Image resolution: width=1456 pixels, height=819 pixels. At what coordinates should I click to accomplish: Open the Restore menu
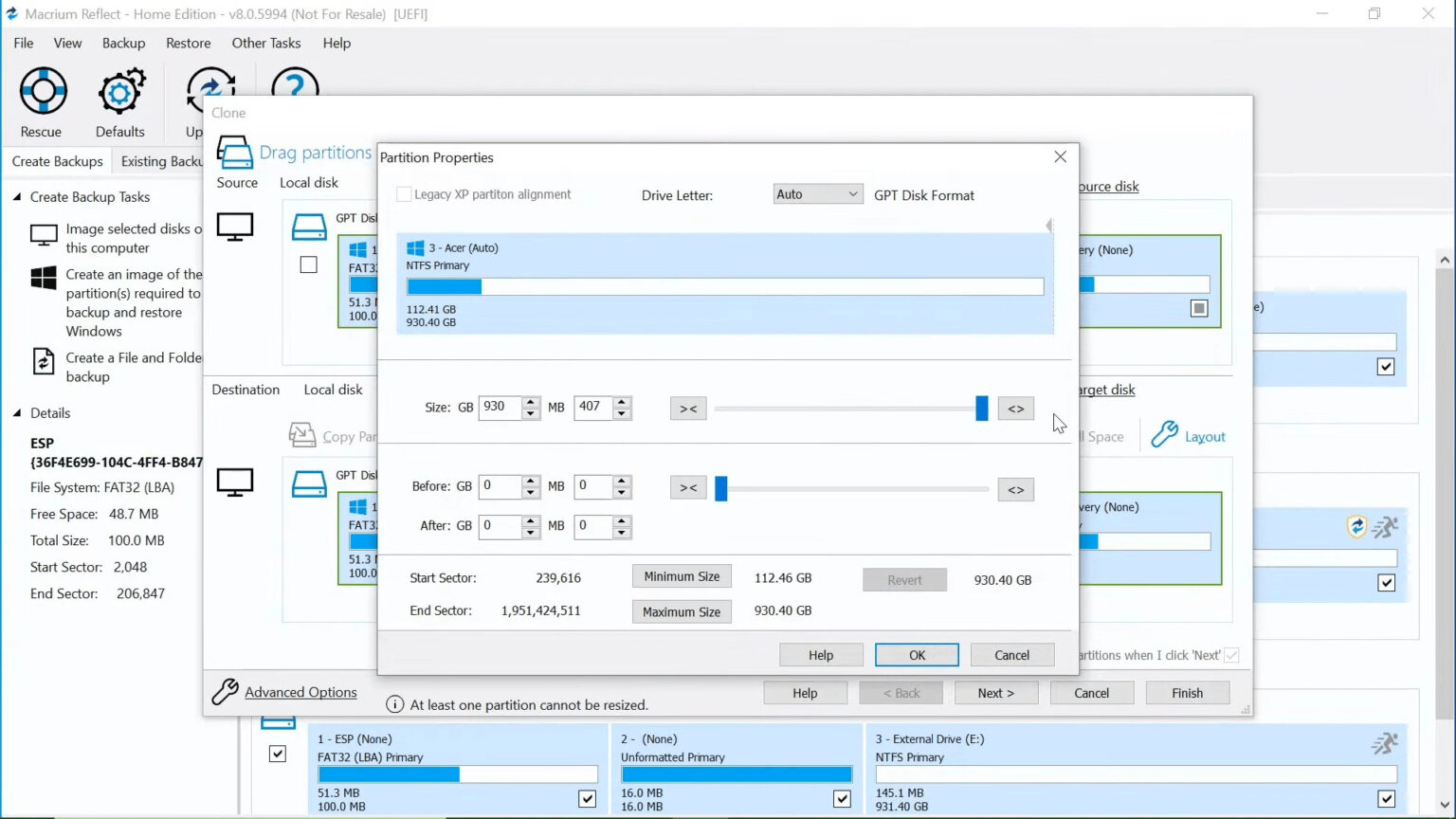click(188, 43)
